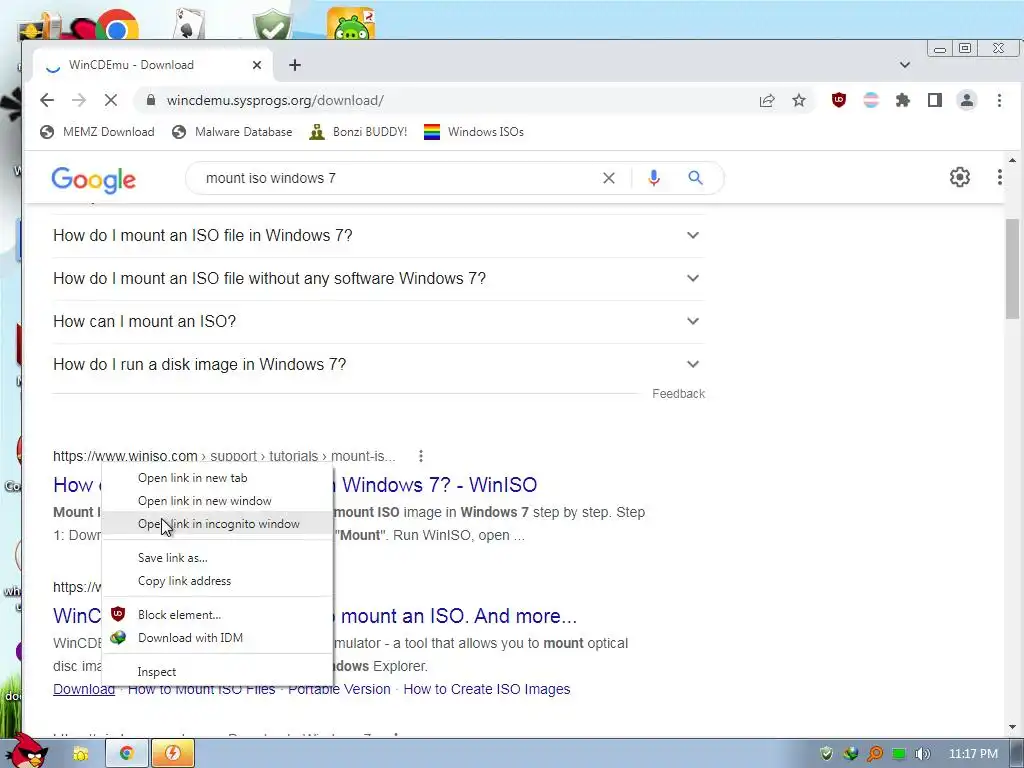Open the Chrome profile avatar

tap(967, 100)
